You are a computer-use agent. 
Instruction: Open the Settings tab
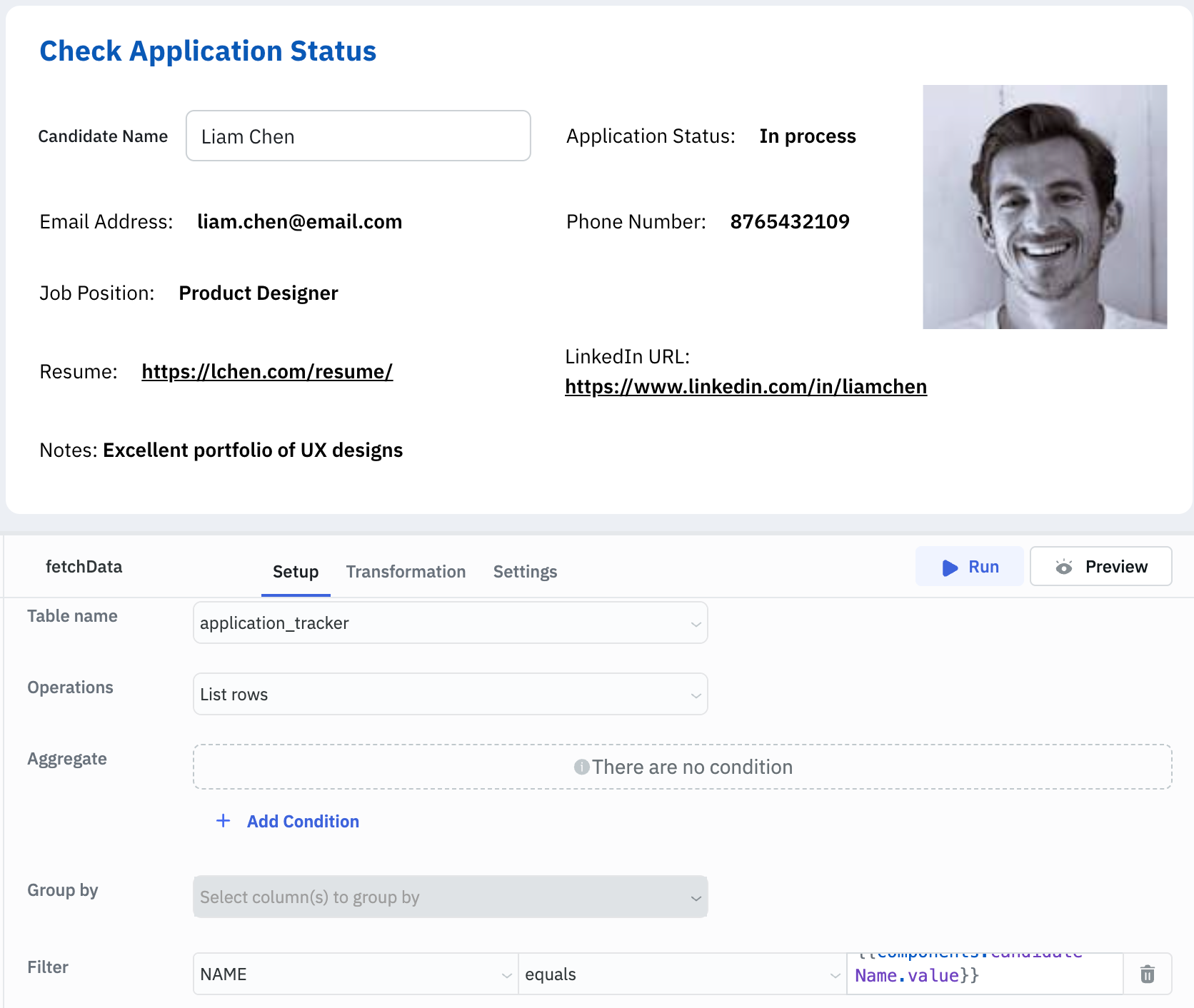point(525,572)
